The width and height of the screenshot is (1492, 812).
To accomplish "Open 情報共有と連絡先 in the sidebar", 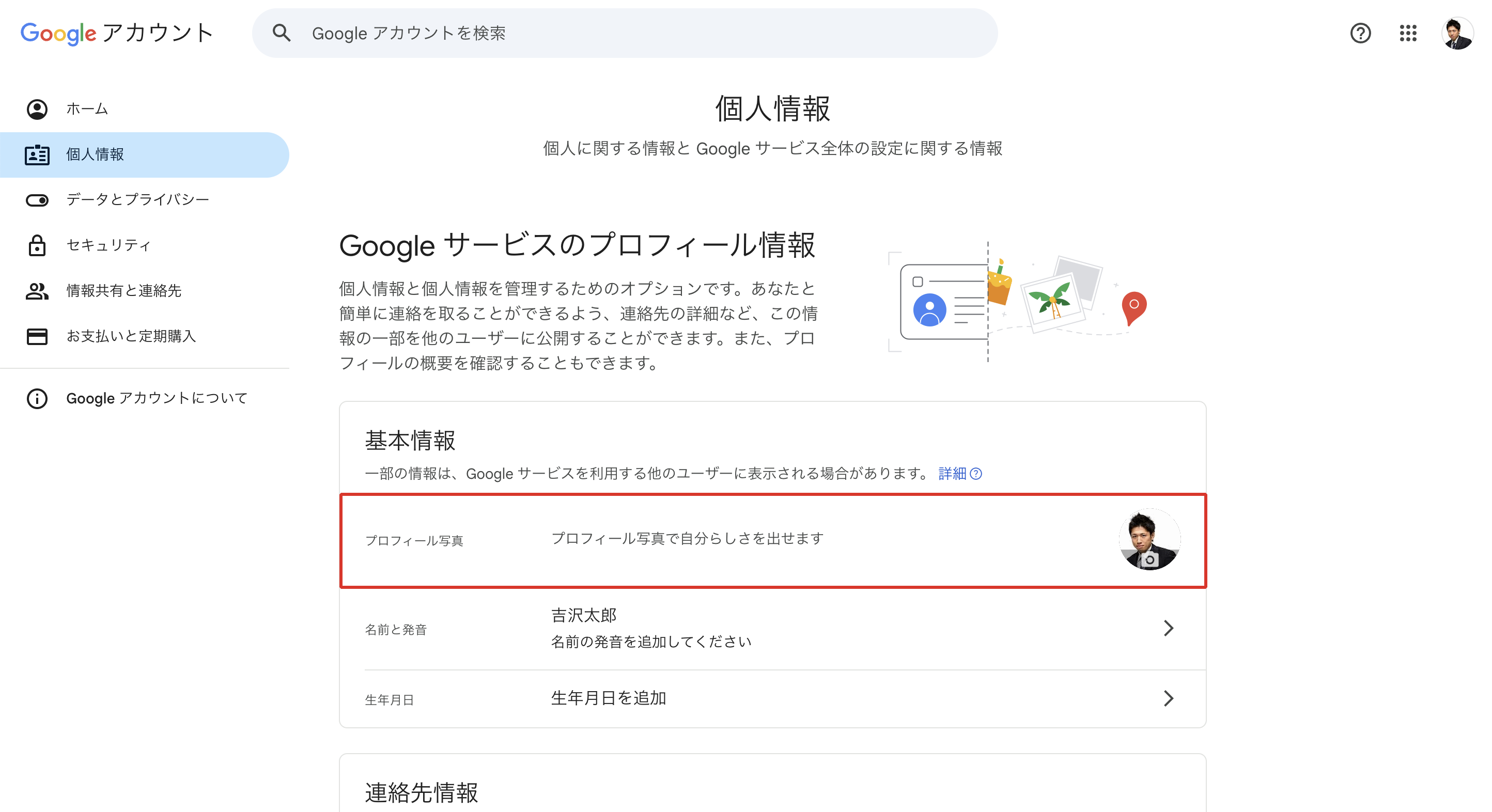I will click(x=144, y=291).
